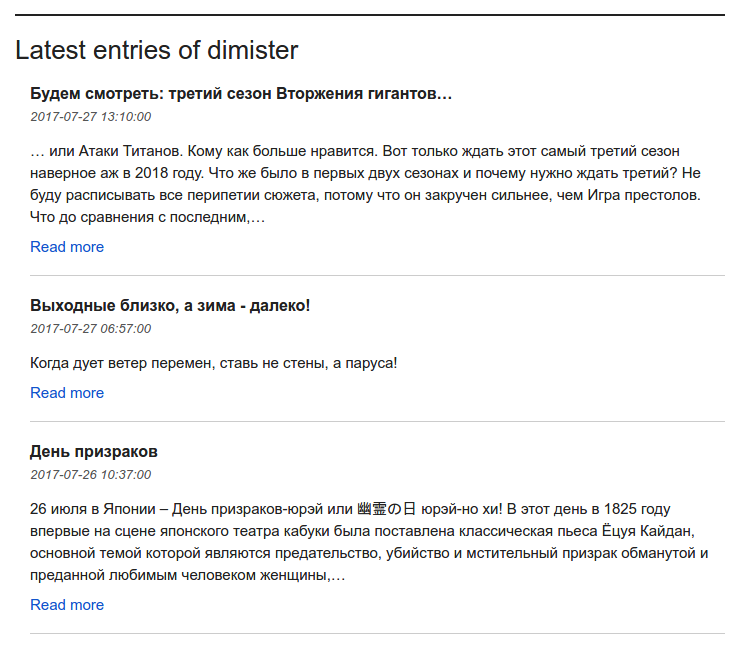Click the dark horizontal rule above the heading
This screenshot has width=750, height=645.
[370, 15]
